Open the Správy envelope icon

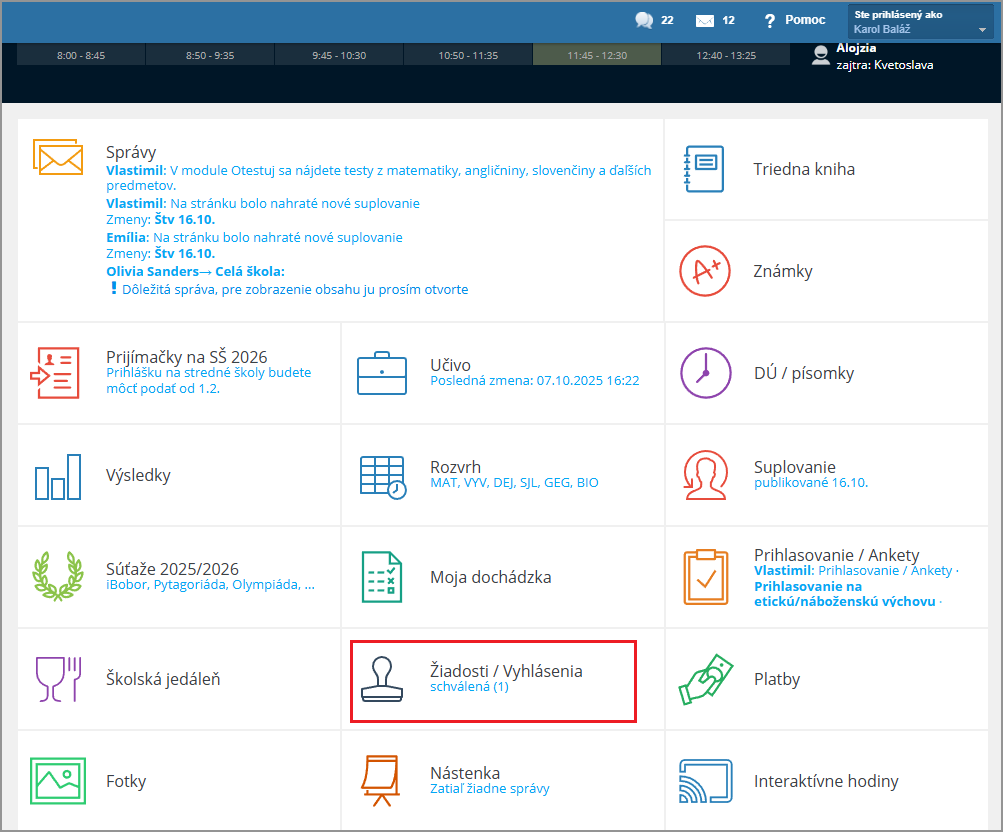point(57,157)
